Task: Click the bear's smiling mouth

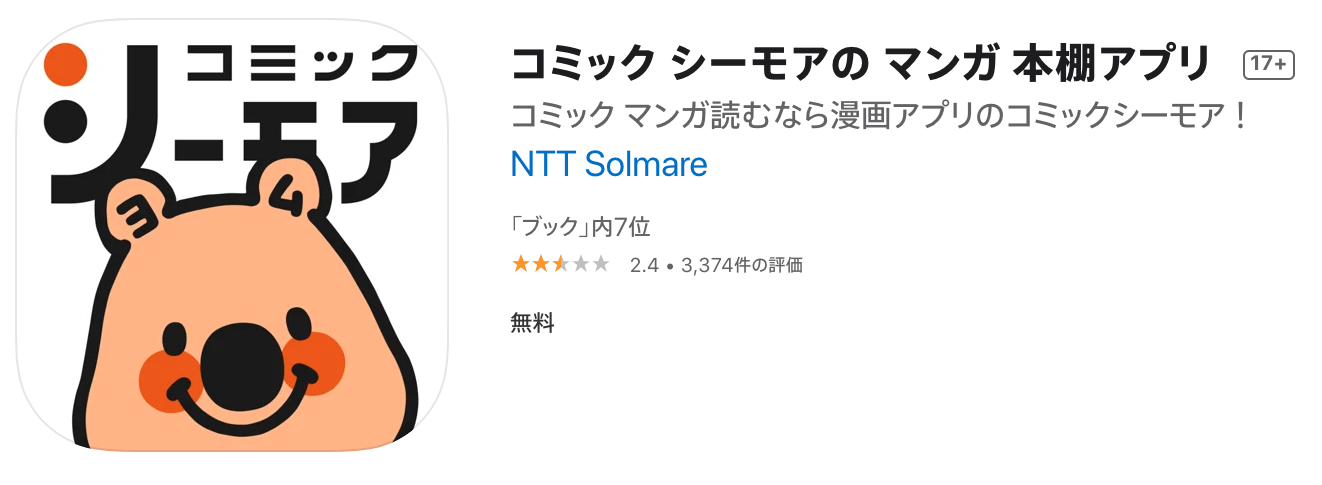Action: [x=240, y=412]
